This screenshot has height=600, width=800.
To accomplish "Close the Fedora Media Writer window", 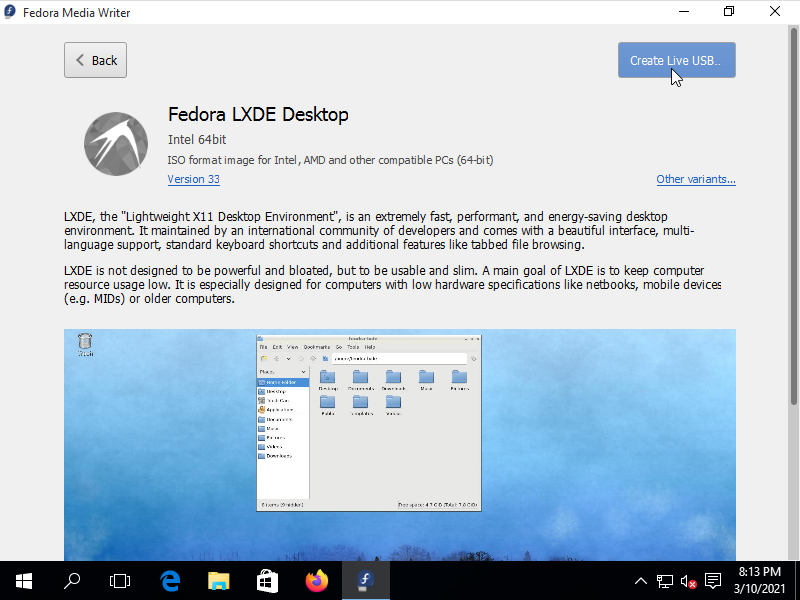I will [x=774, y=12].
